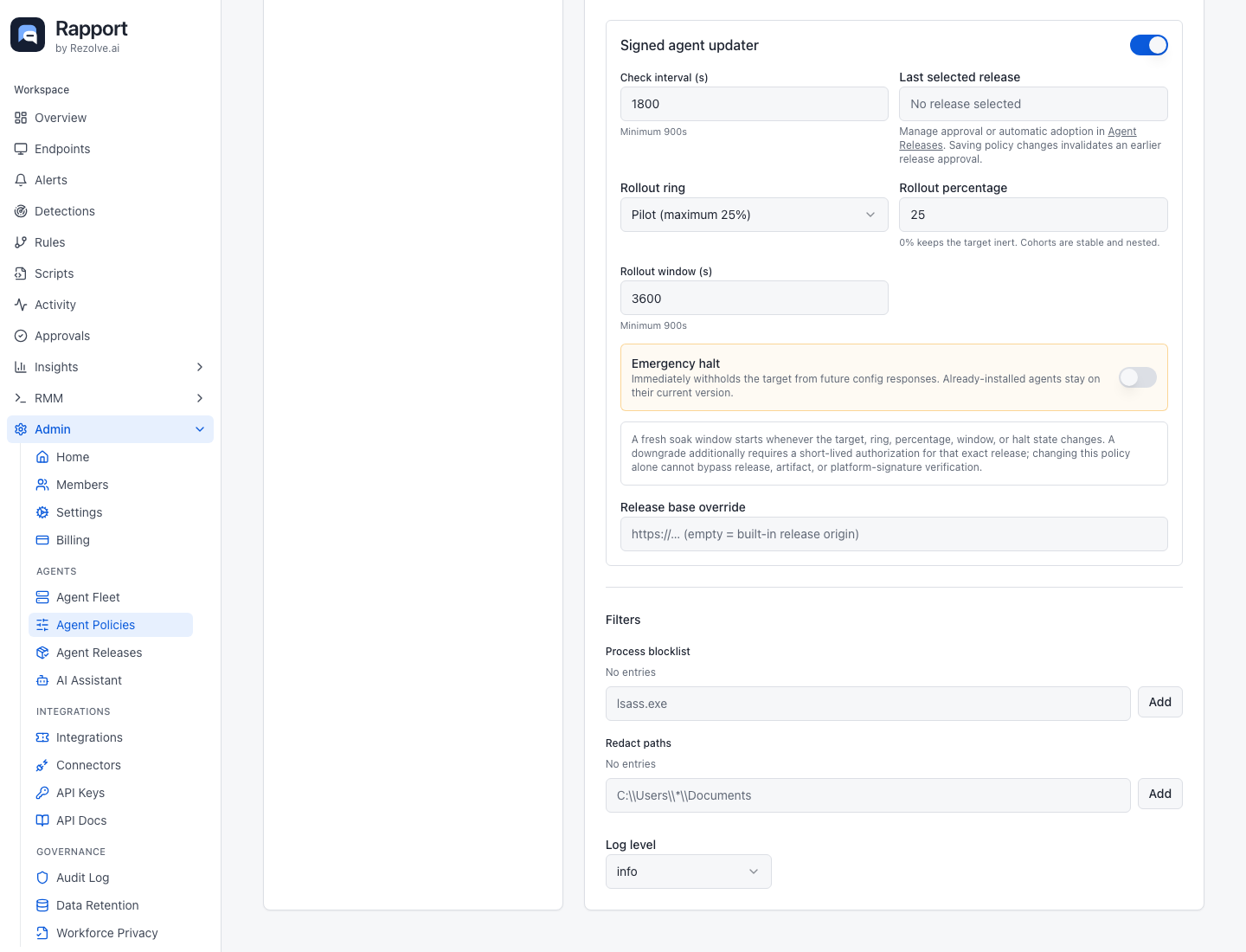Click the Process blocklist input field
This screenshot has width=1246, height=952.
pyautogui.click(x=868, y=704)
